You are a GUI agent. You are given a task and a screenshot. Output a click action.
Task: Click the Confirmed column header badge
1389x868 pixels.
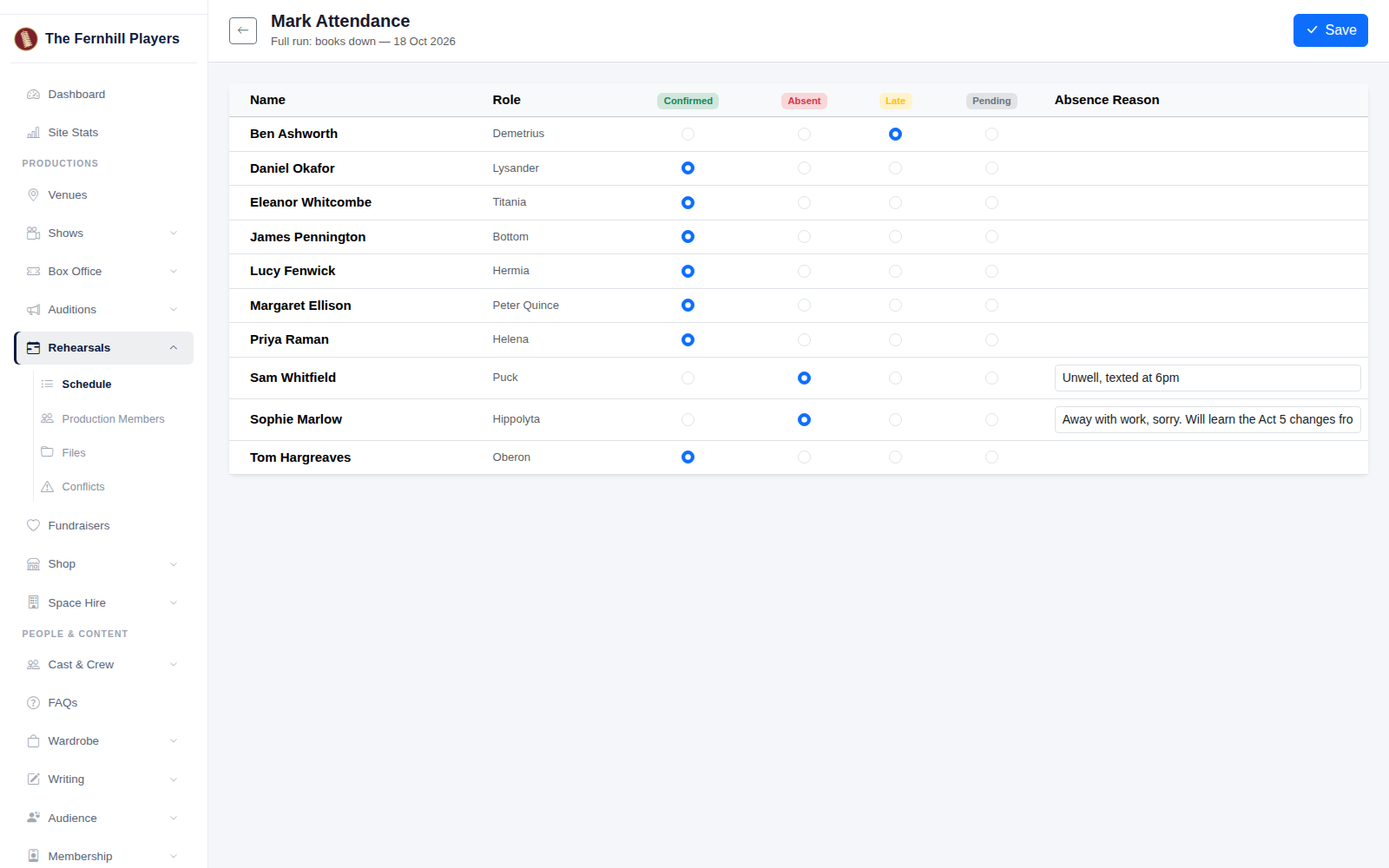click(688, 101)
